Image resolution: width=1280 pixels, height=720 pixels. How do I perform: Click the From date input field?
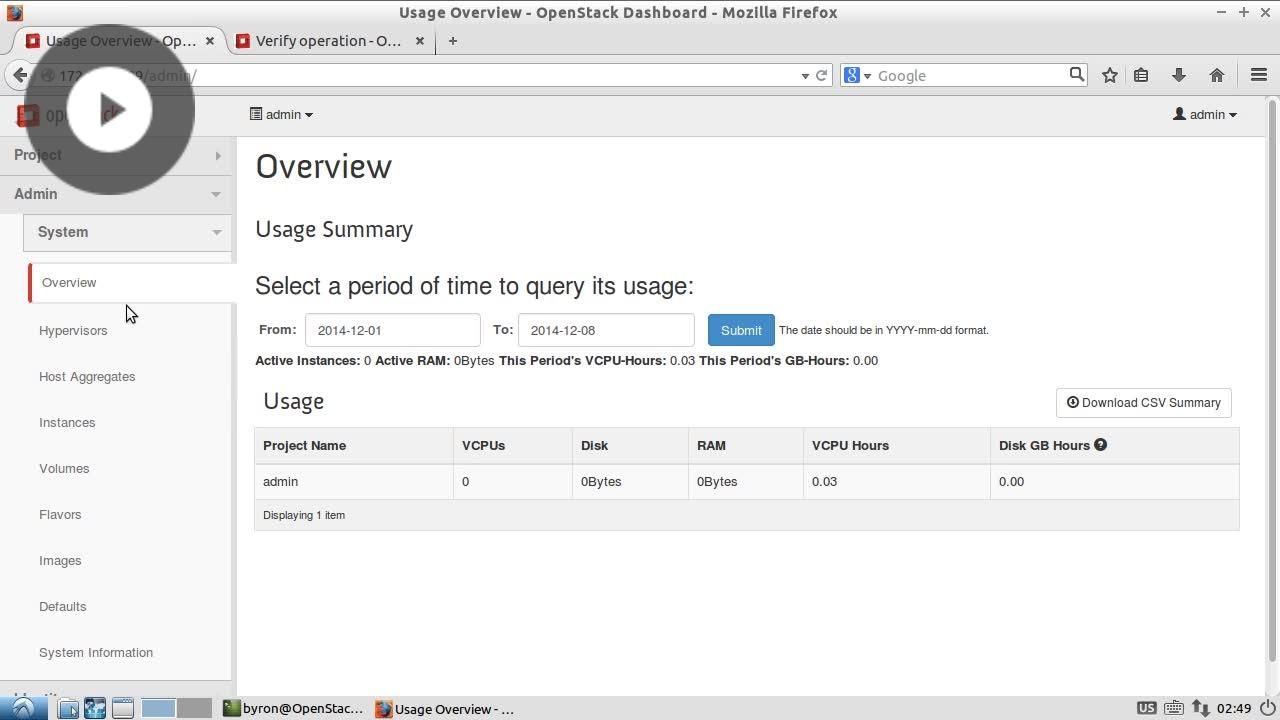[x=392, y=330]
